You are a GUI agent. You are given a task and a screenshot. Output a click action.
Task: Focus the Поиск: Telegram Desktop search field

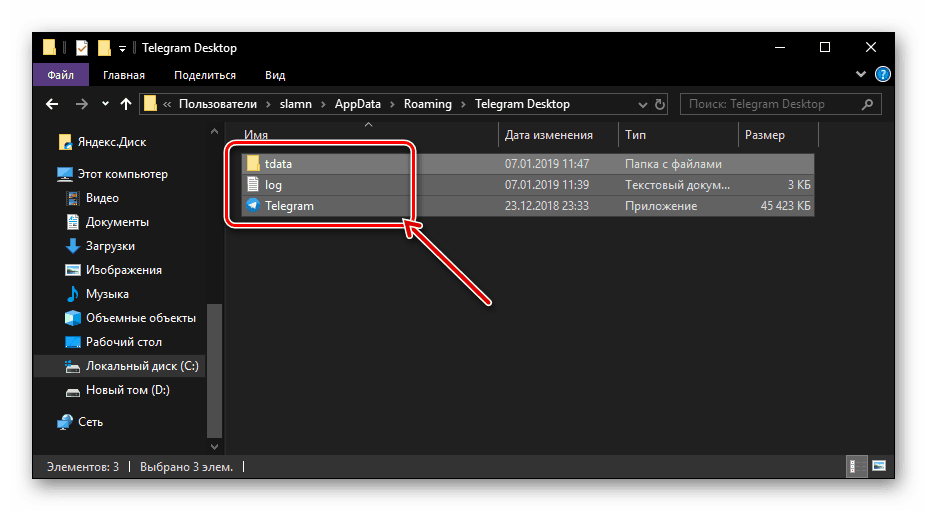tap(780, 104)
